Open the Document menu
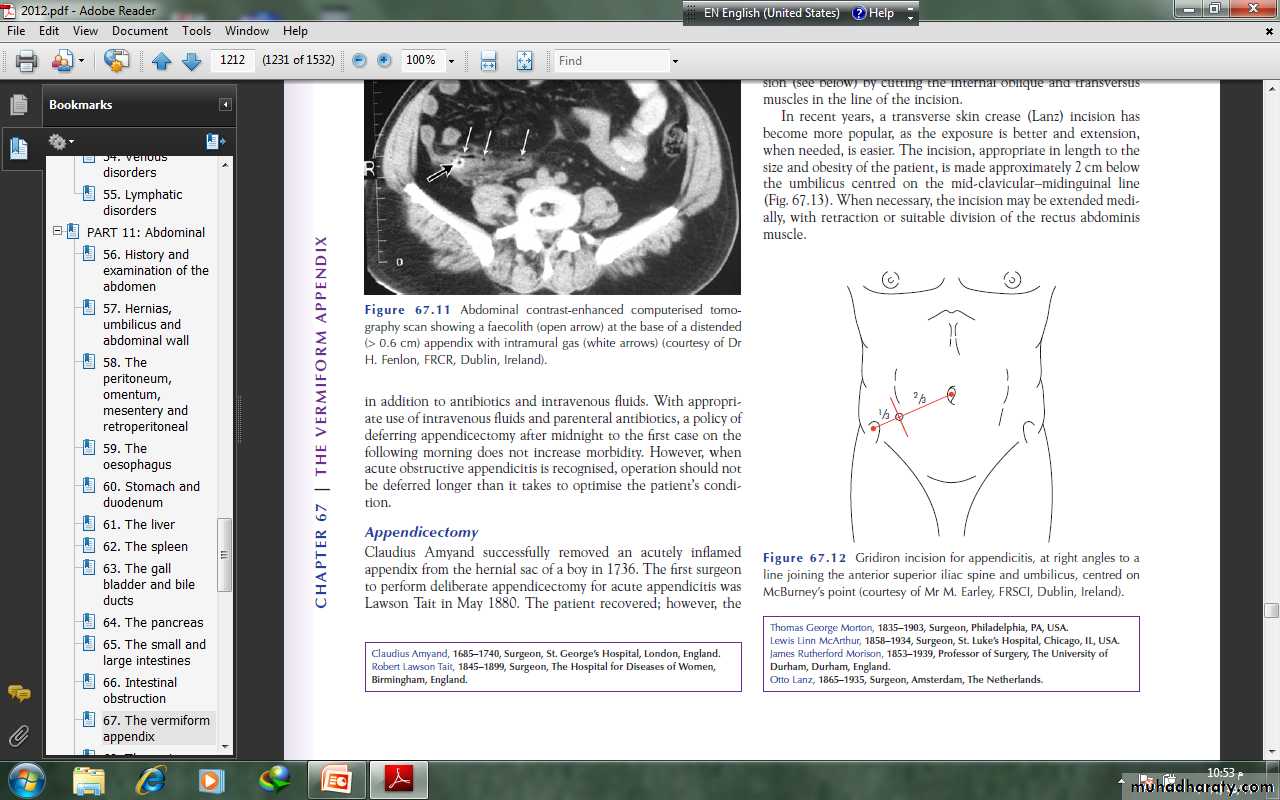Image resolution: width=1280 pixels, height=800 pixels. point(140,31)
